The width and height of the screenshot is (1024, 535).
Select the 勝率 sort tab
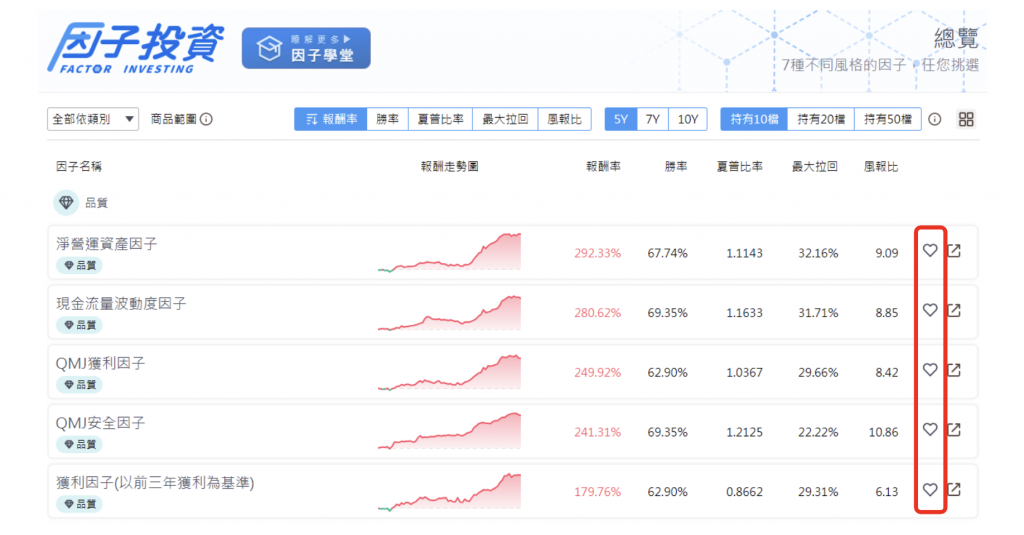(388, 119)
